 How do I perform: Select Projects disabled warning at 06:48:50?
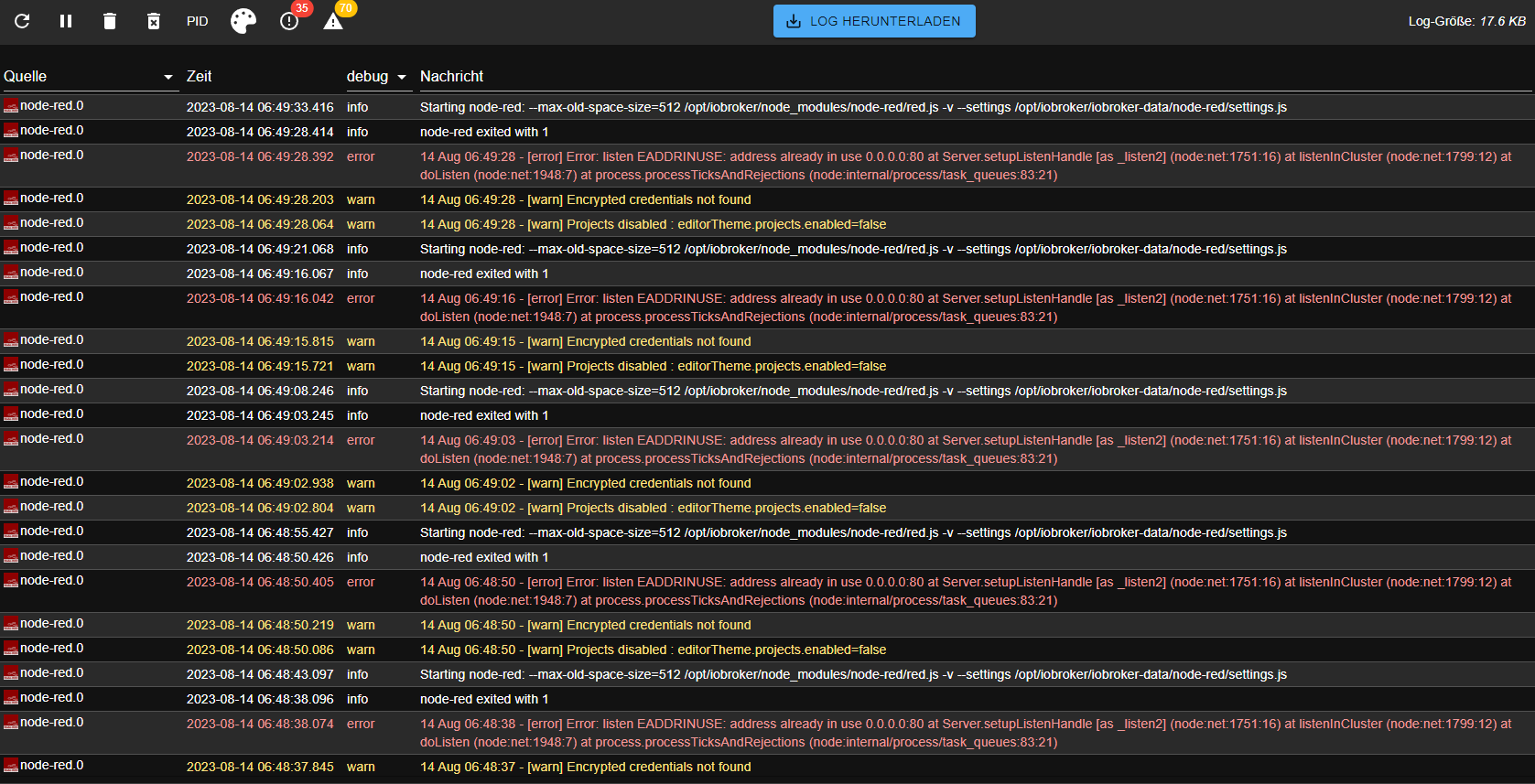pyautogui.click(x=653, y=650)
